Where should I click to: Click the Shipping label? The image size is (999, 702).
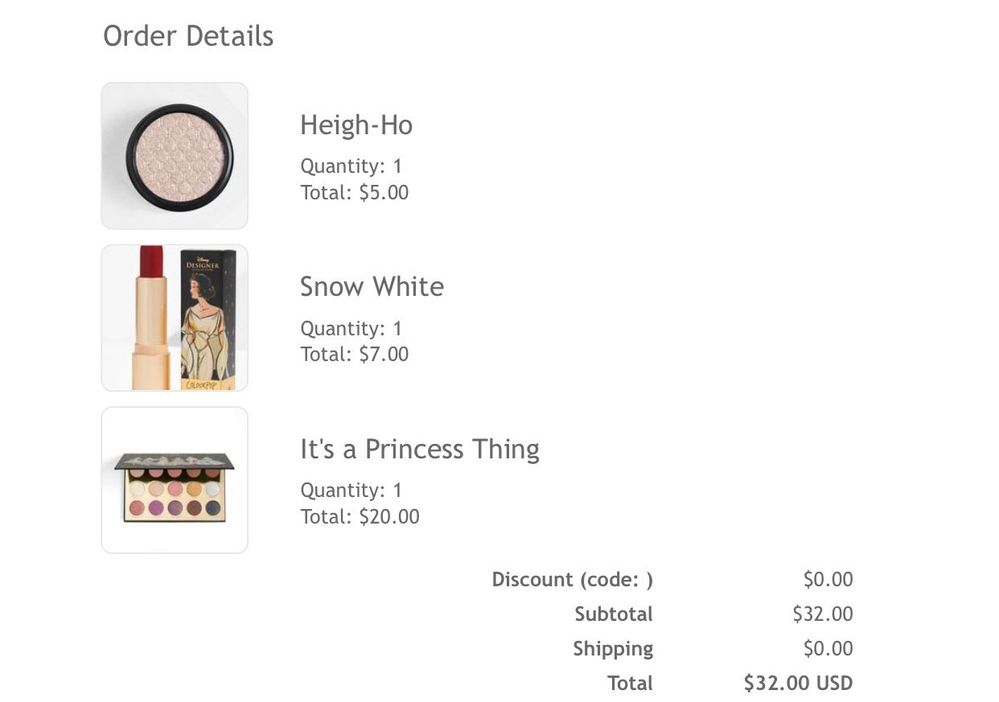point(613,649)
